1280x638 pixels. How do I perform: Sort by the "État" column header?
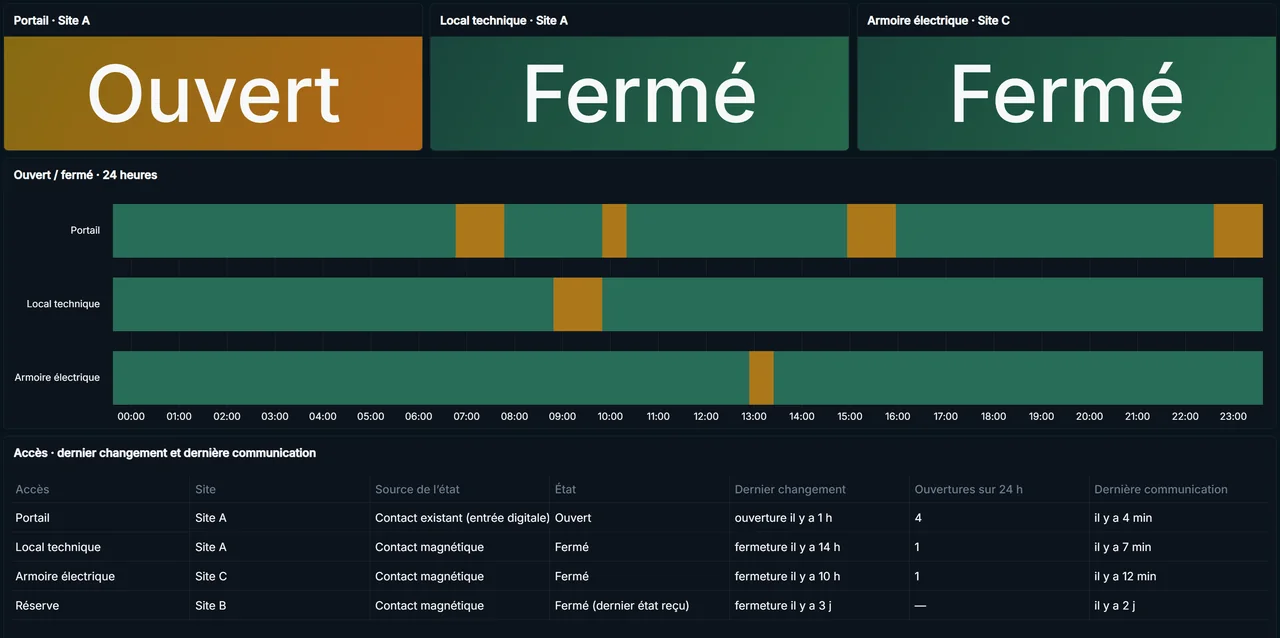(565, 489)
